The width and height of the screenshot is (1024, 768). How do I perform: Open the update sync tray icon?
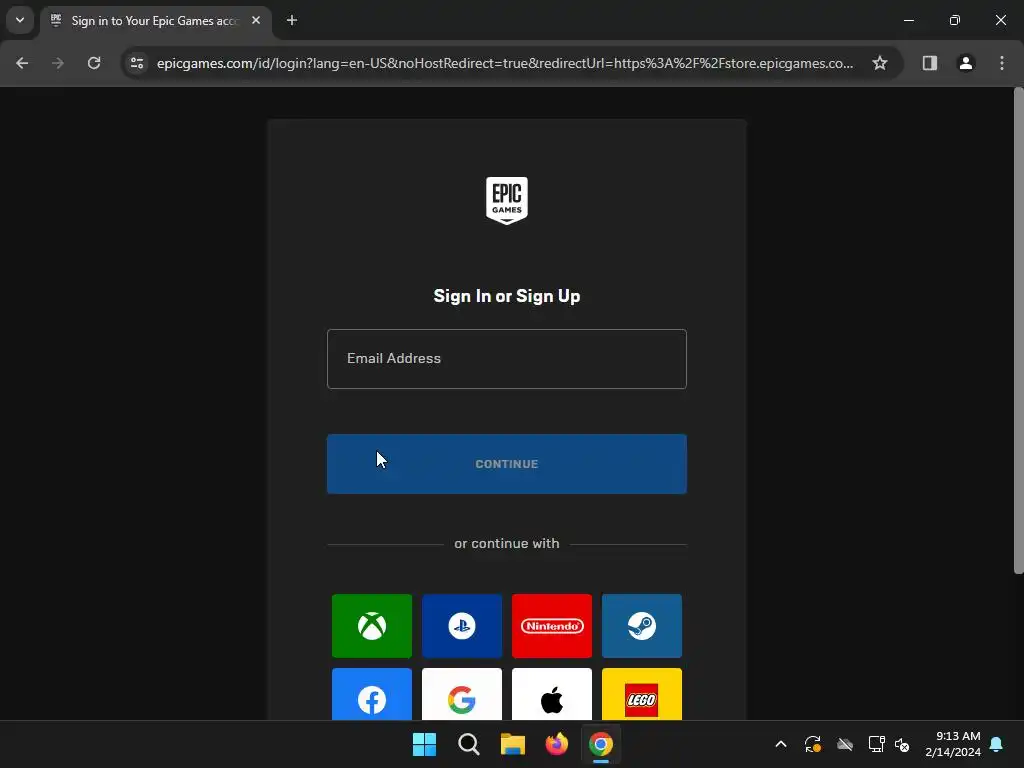pyautogui.click(x=812, y=744)
